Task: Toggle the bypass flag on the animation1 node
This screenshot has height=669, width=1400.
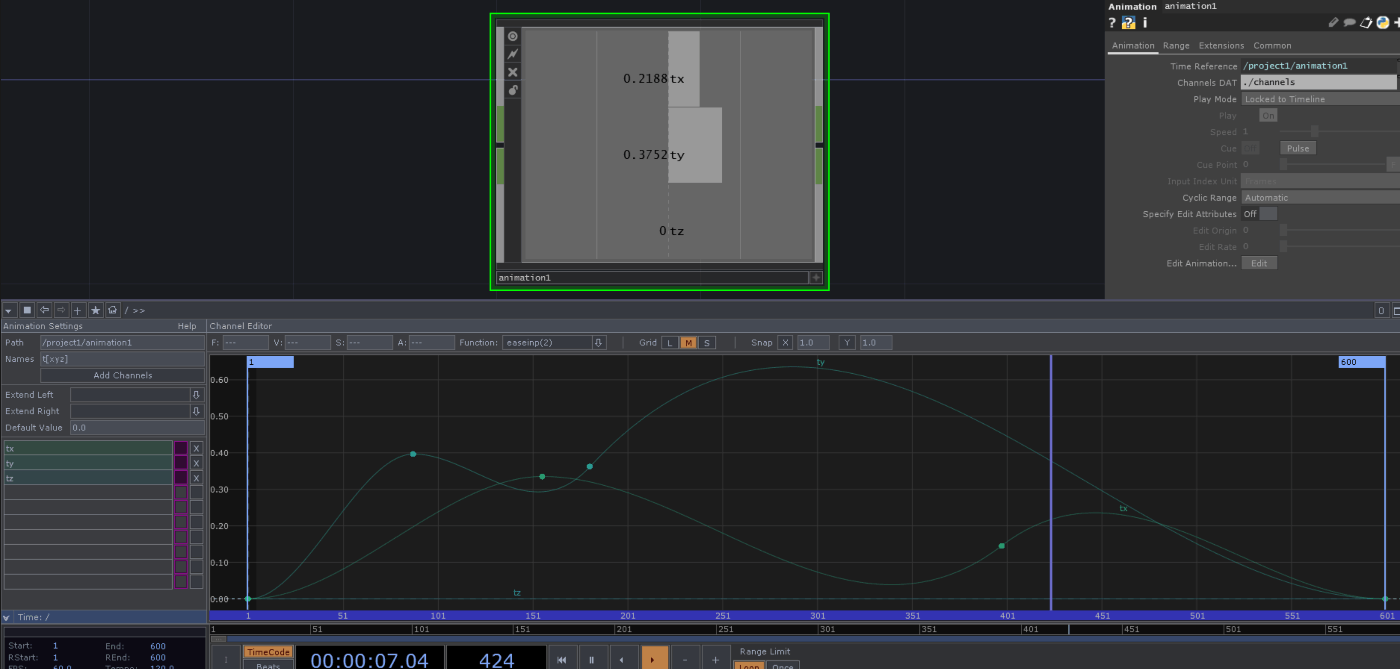Action: tap(513, 54)
